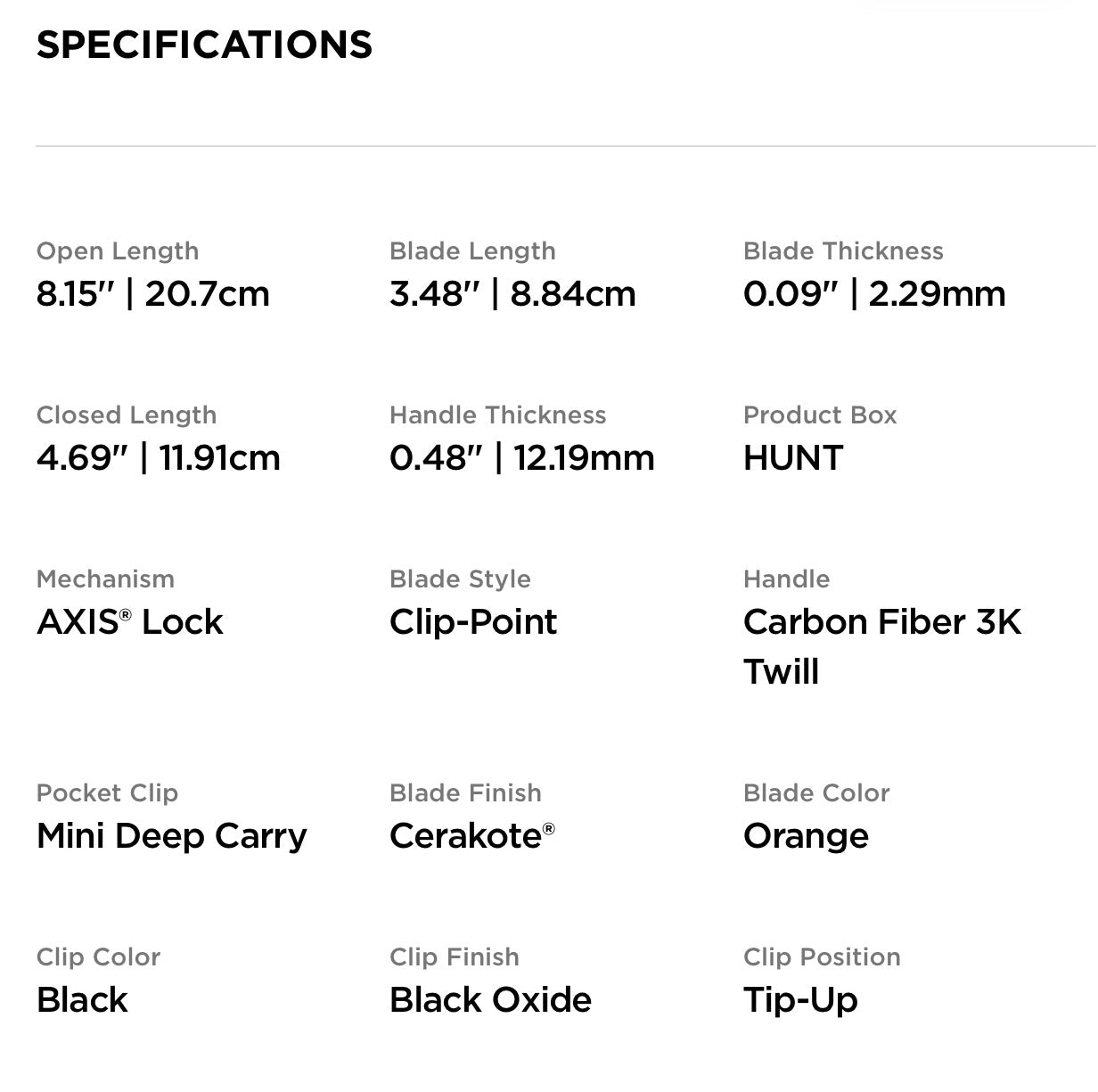Select the Open Length value 8.15" | 20.7cm

click(152, 293)
